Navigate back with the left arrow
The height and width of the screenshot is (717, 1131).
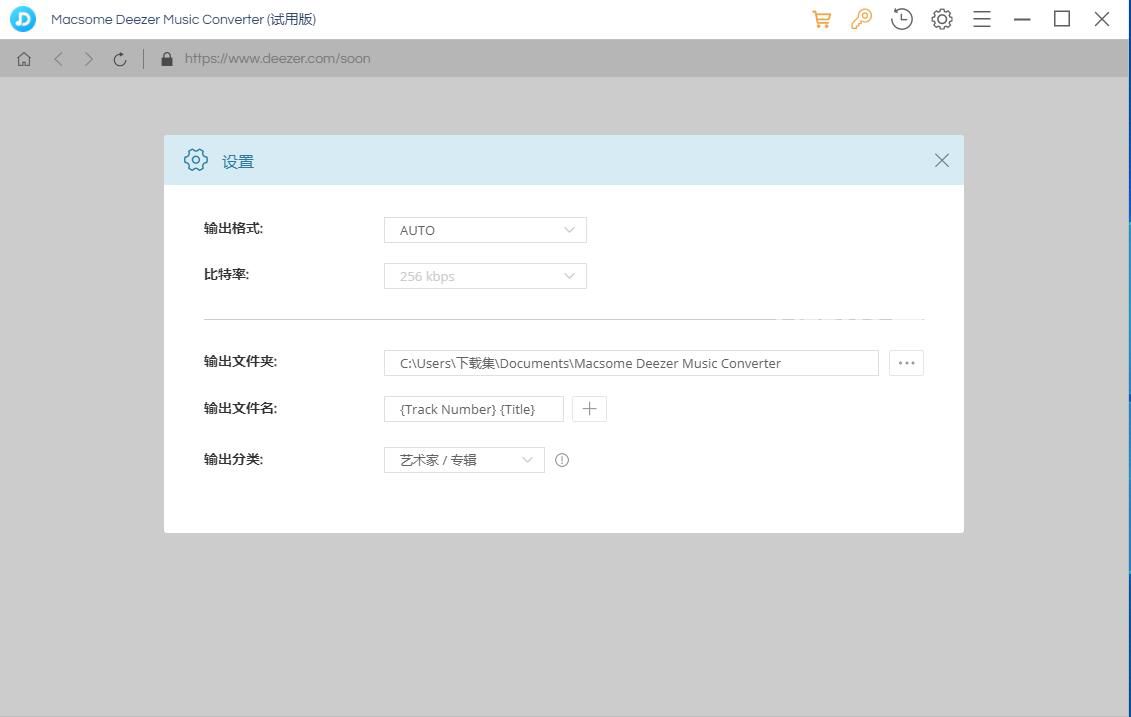(x=58, y=59)
